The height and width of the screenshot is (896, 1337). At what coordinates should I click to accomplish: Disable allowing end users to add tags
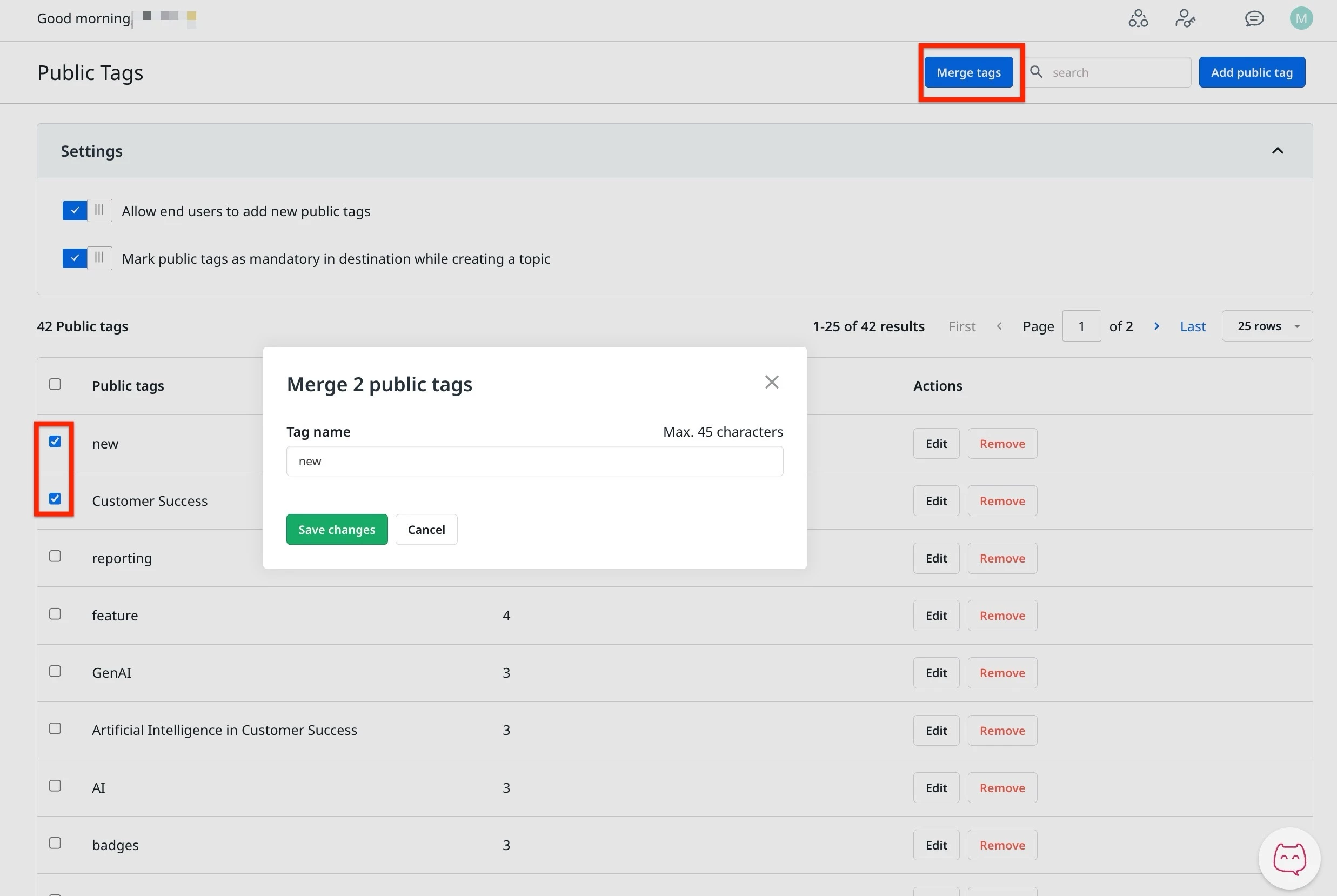[87, 211]
